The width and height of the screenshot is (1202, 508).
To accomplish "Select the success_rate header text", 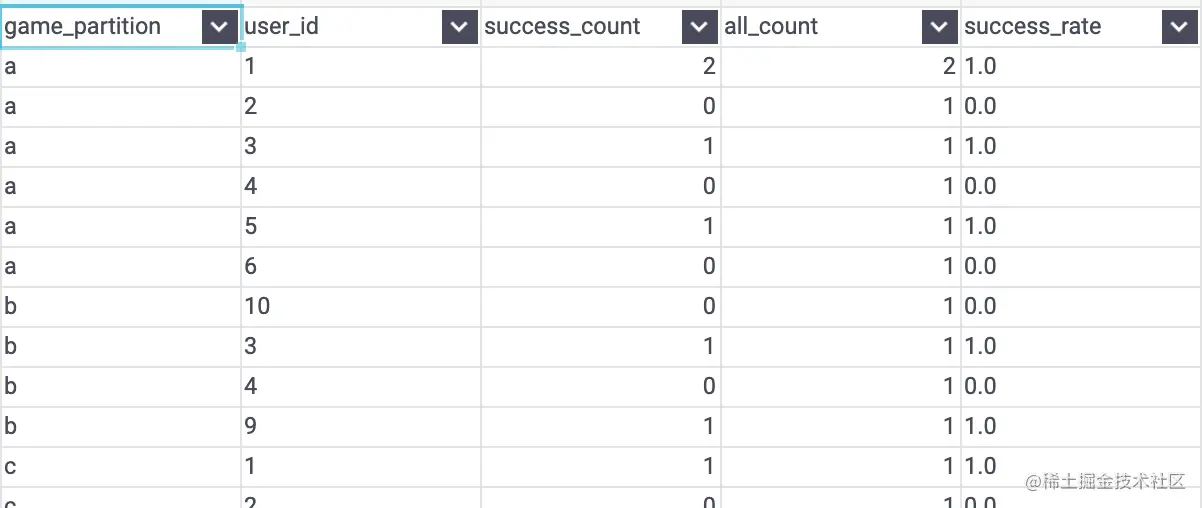I will click(1033, 27).
